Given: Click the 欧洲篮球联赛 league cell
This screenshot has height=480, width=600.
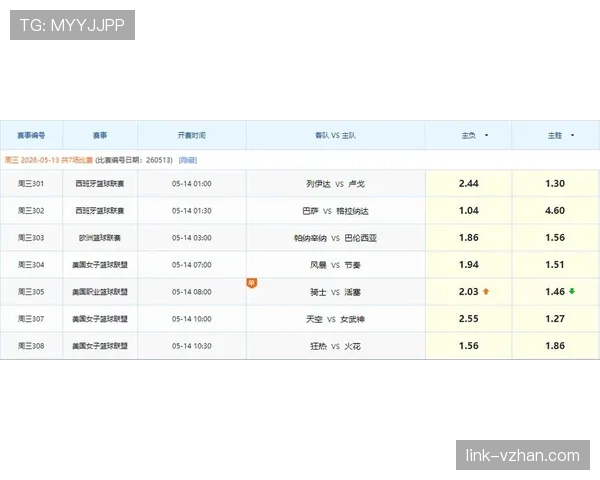Looking at the screenshot, I should point(100,238).
